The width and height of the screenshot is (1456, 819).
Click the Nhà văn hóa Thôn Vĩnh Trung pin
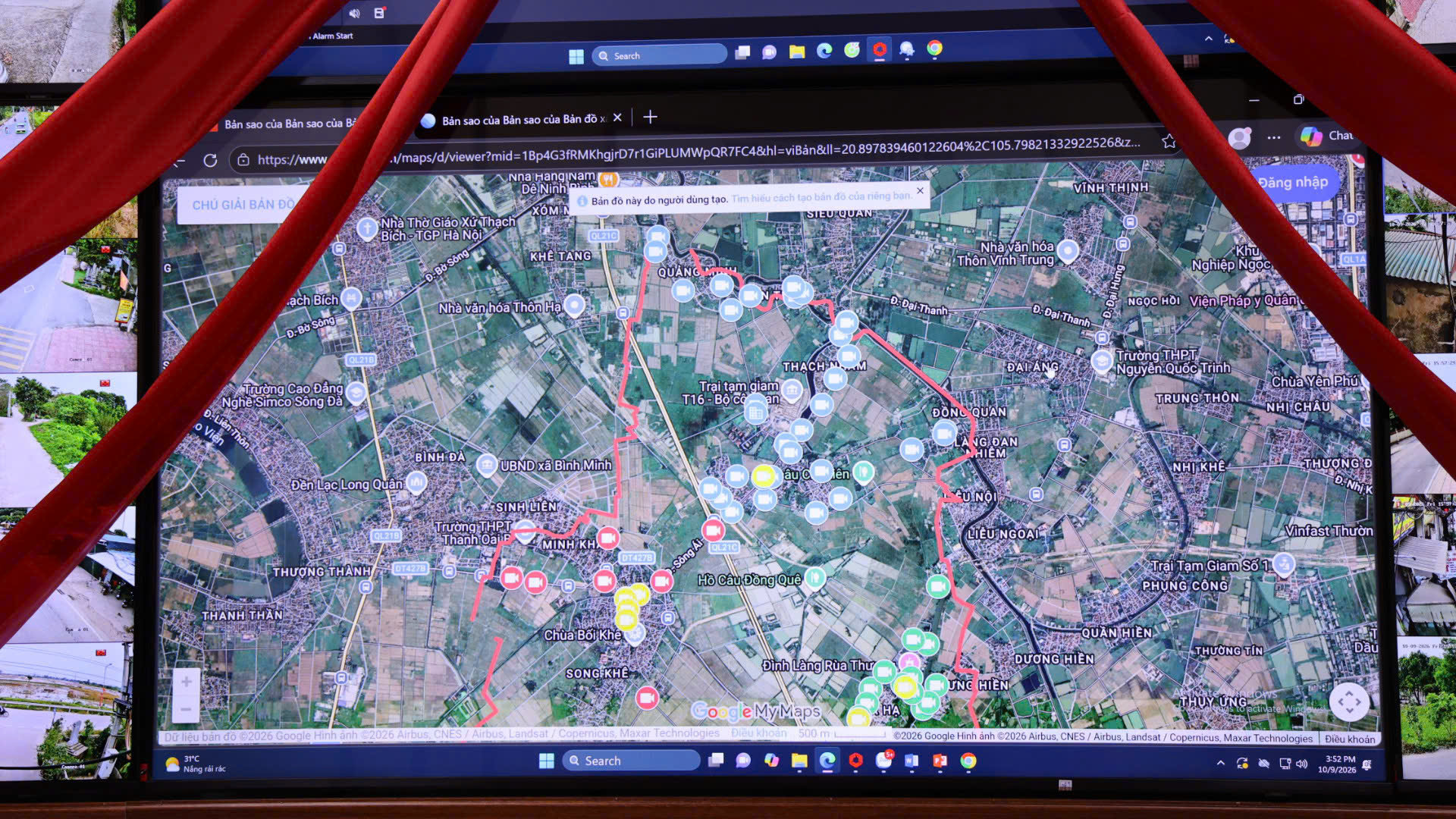(x=1068, y=251)
